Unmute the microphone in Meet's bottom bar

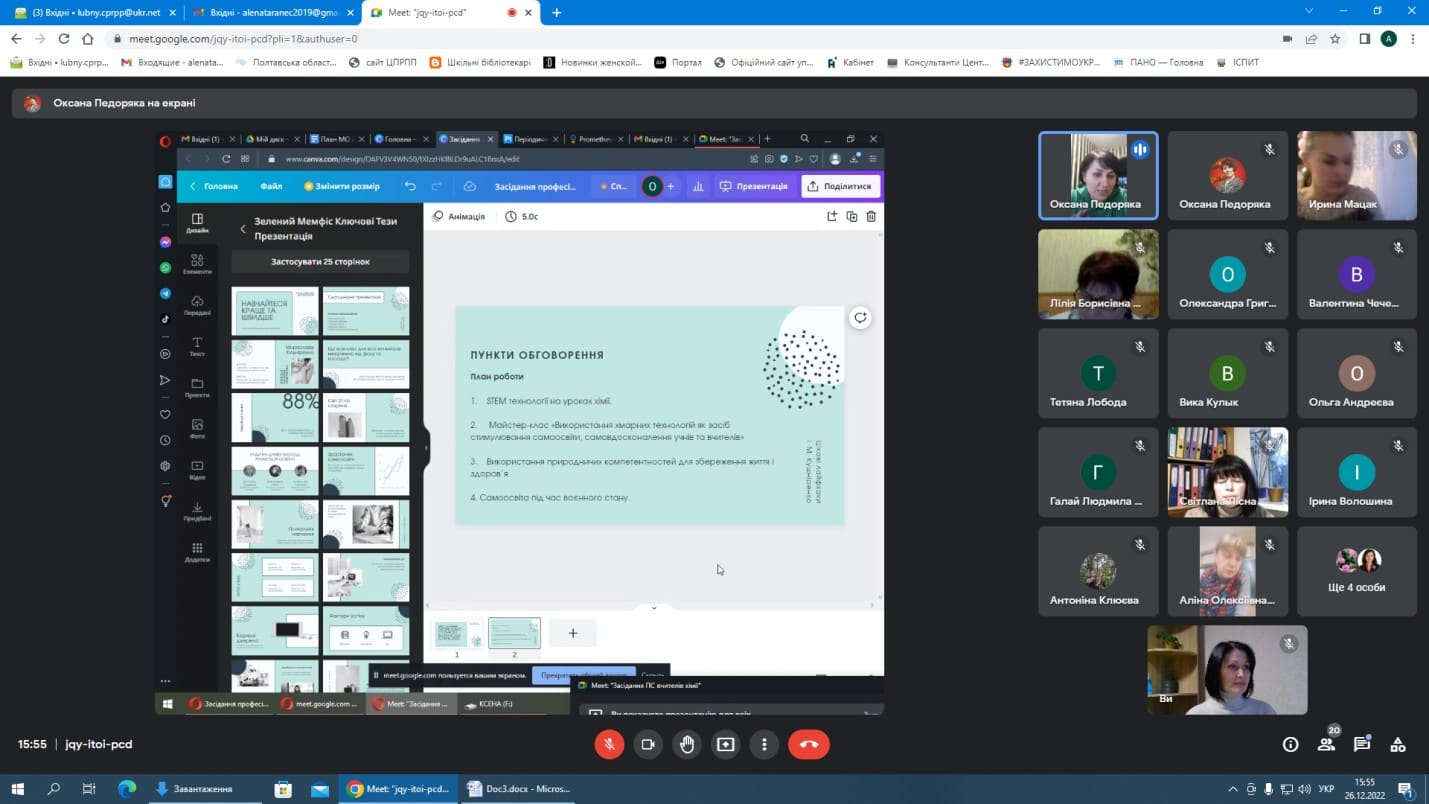609,744
